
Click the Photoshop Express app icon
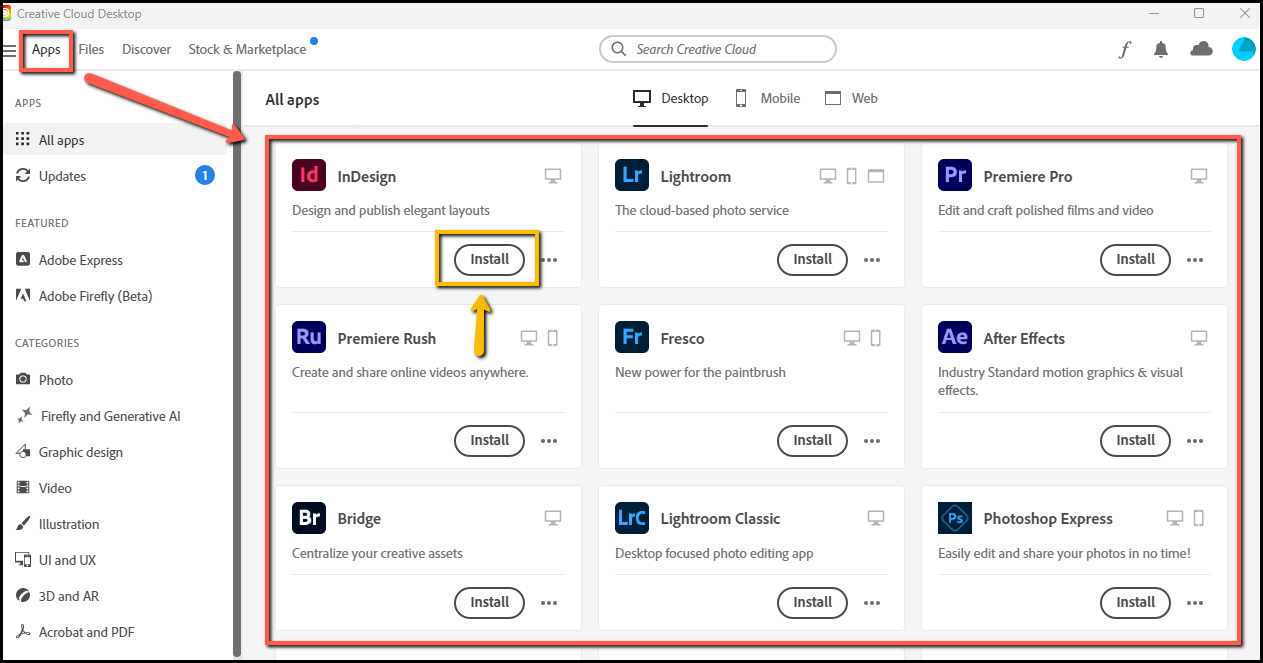pyautogui.click(x=955, y=518)
